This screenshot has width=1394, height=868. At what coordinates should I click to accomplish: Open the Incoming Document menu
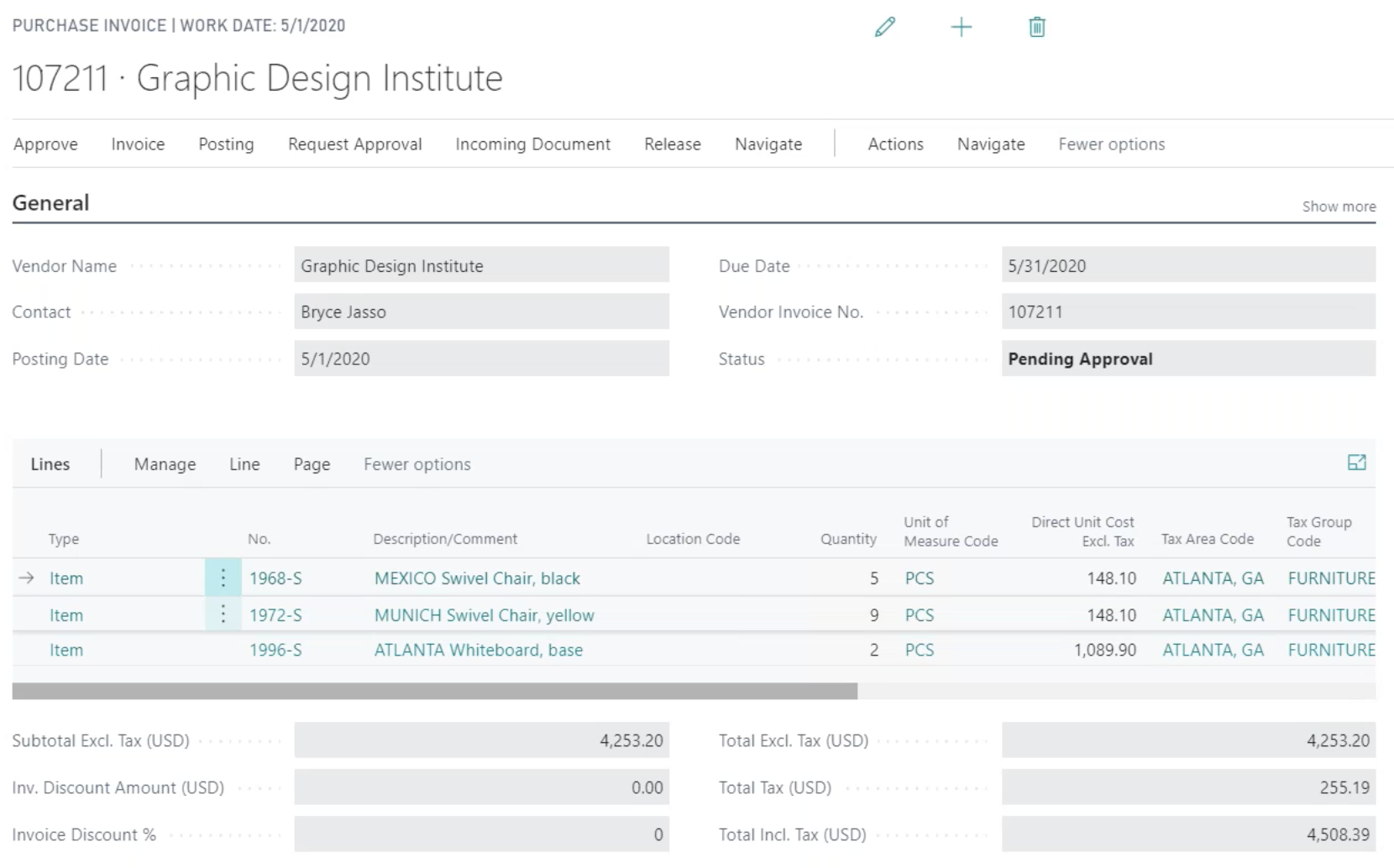point(532,144)
